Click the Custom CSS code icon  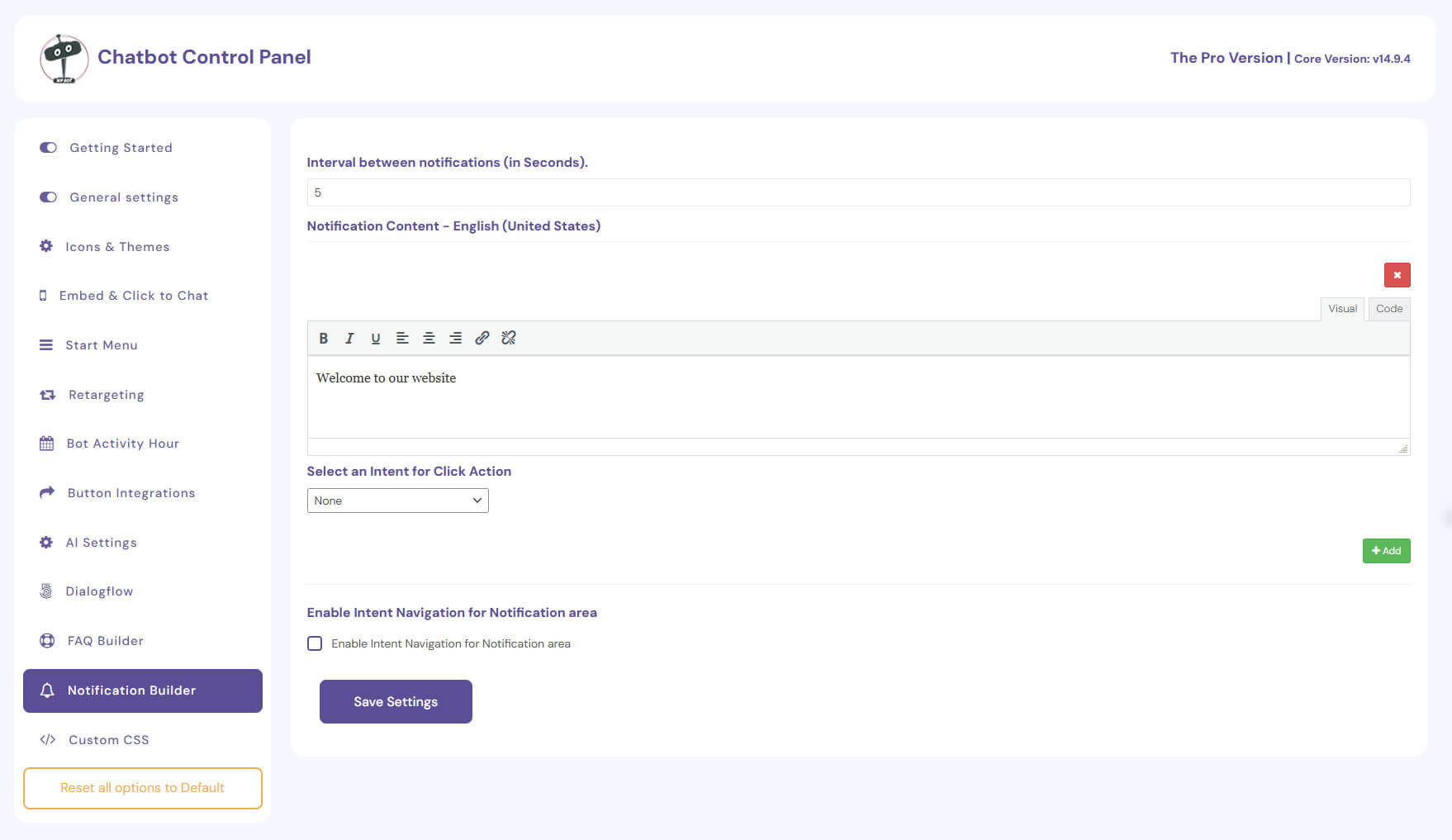(x=48, y=740)
